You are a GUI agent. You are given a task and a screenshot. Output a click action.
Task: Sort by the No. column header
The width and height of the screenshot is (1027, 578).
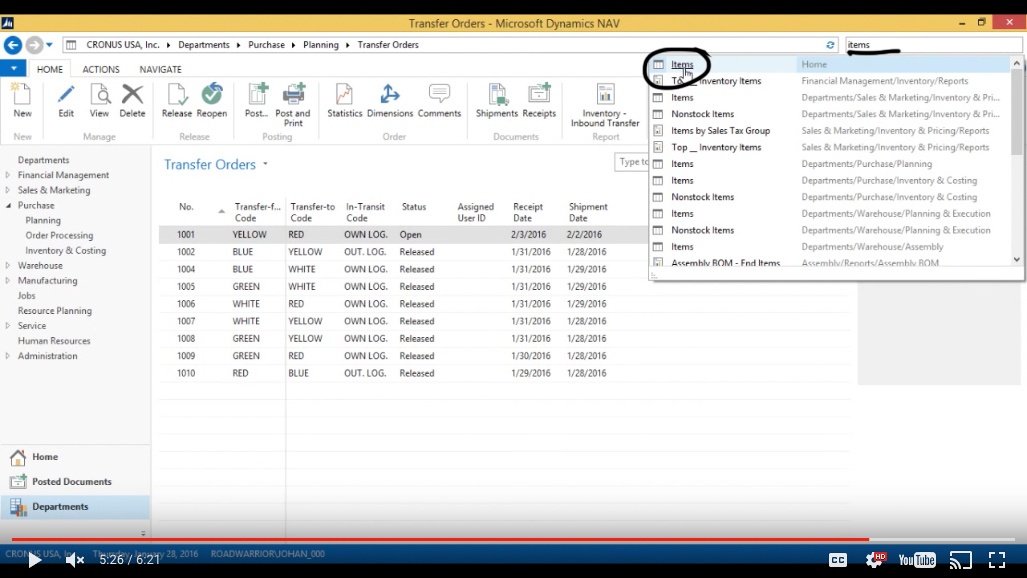pos(186,206)
